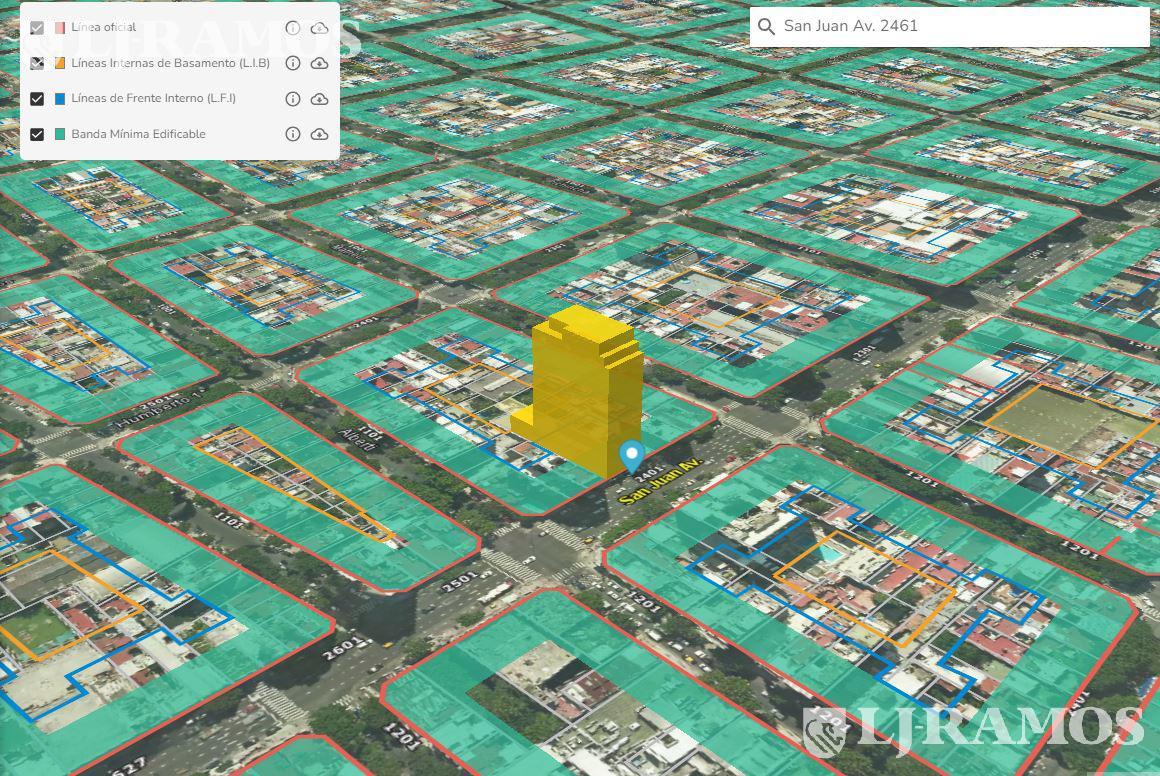Image resolution: width=1160 pixels, height=776 pixels.
Task: Download Líneas de Frente Interno layer
Action: pos(320,98)
